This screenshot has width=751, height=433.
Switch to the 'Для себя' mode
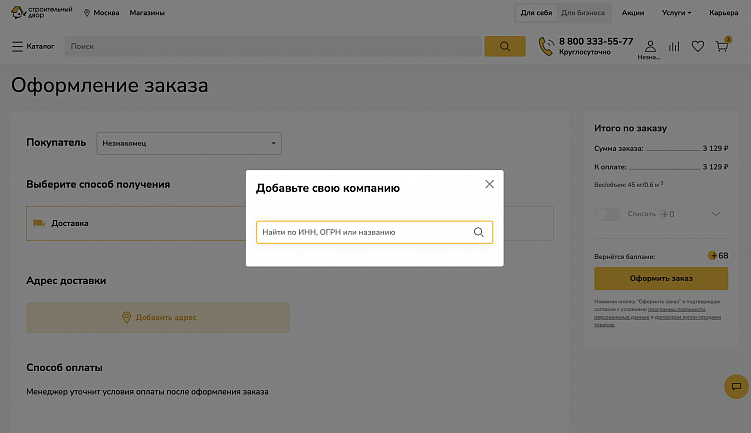[x=537, y=13]
